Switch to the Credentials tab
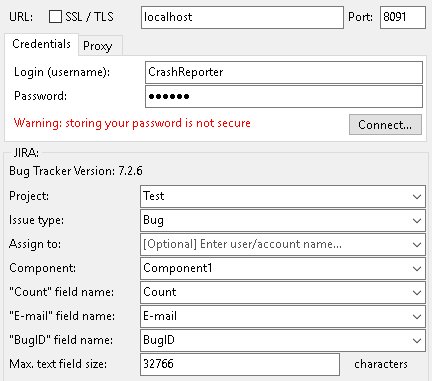The width and height of the screenshot is (432, 381). [41, 44]
